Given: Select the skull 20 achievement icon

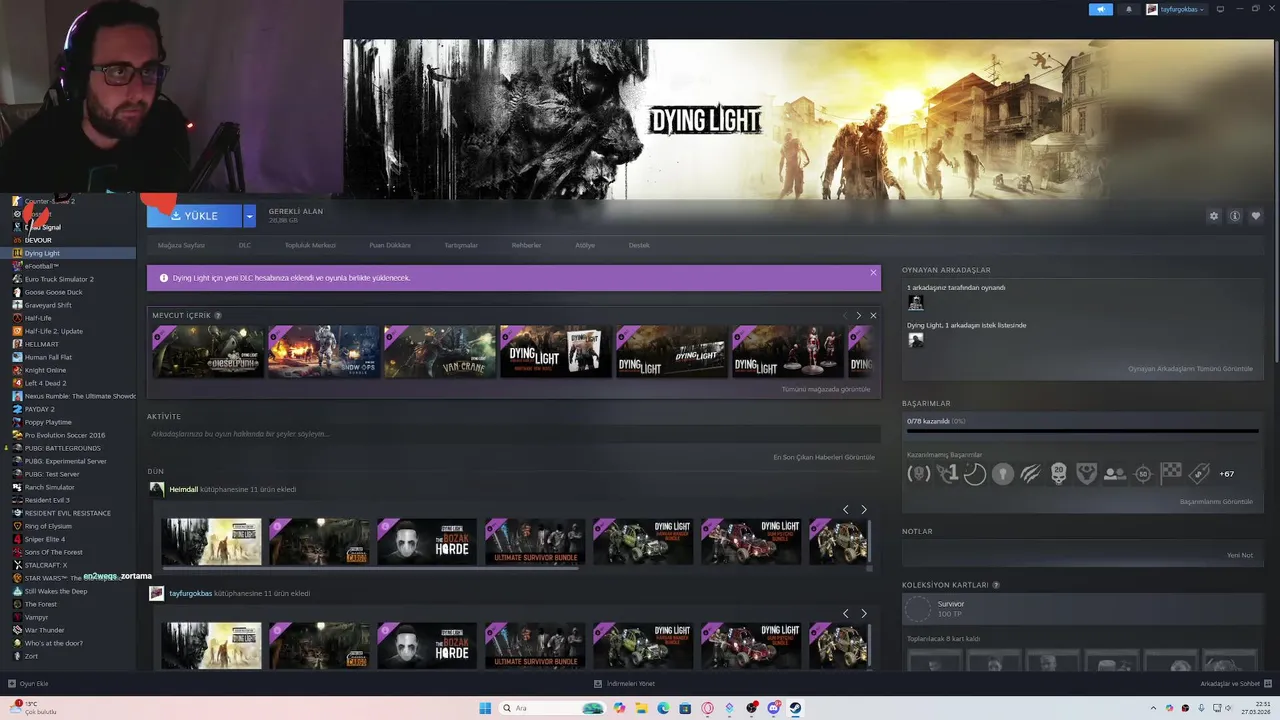Looking at the screenshot, I should click(1058, 474).
